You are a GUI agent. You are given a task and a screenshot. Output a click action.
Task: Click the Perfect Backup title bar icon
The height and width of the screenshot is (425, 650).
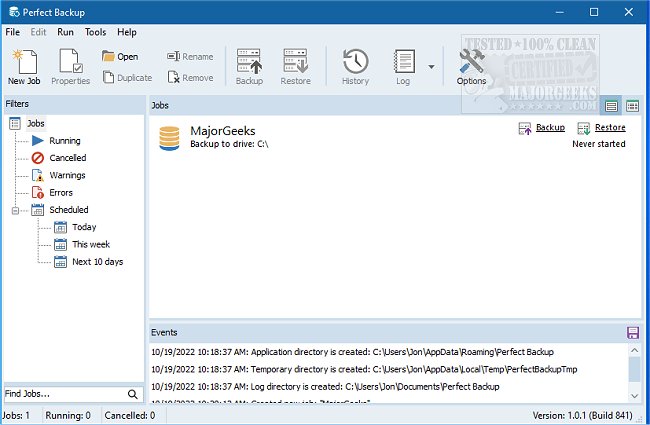point(14,12)
